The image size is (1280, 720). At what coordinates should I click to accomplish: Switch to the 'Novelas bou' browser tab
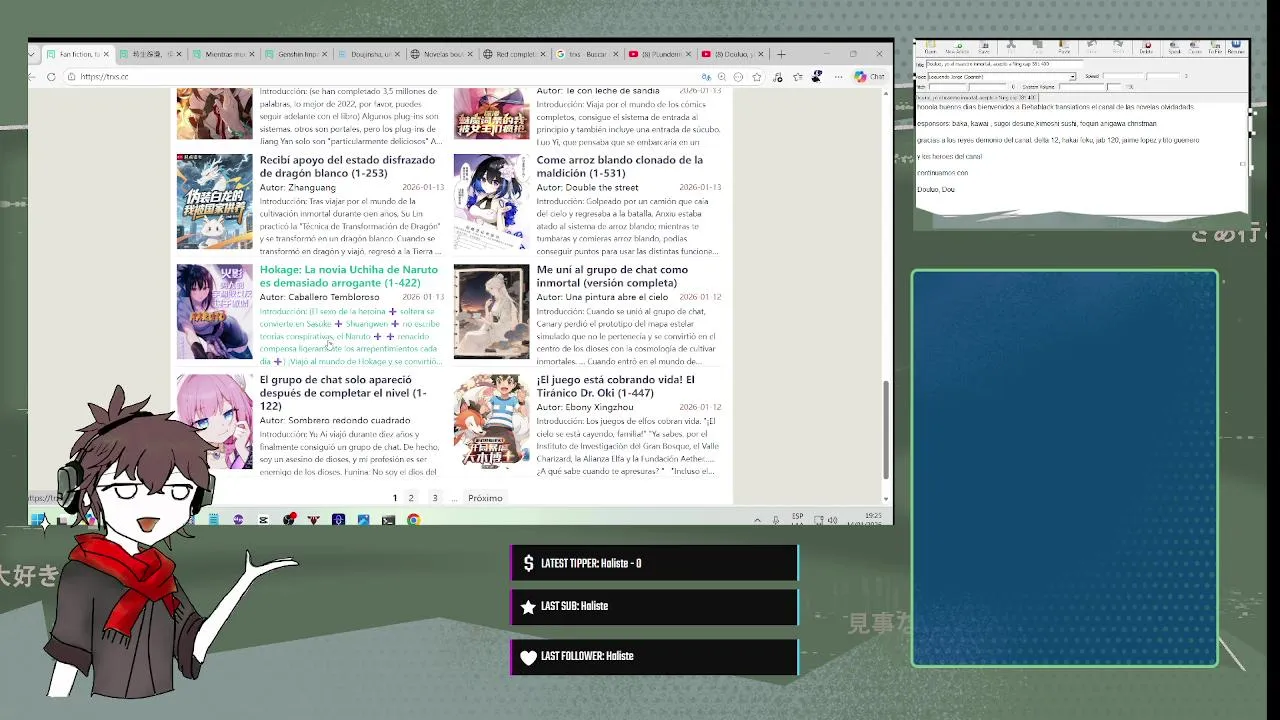click(443, 54)
